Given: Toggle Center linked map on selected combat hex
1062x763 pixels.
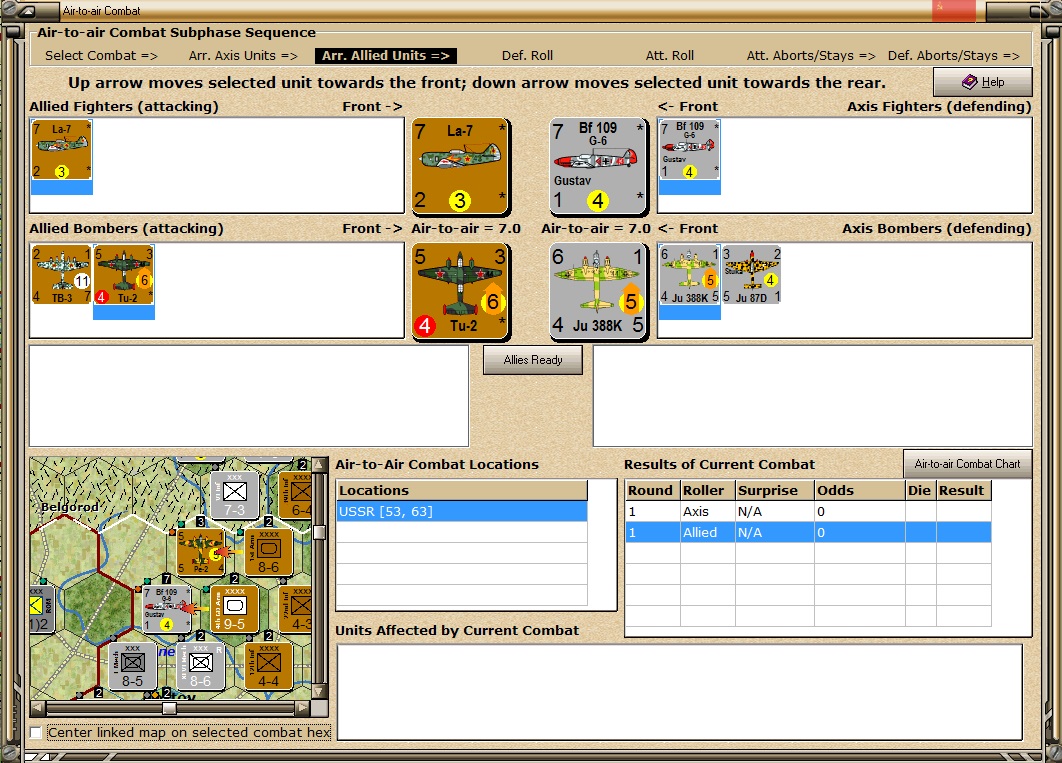Looking at the screenshot, I should tap(36, 733).
